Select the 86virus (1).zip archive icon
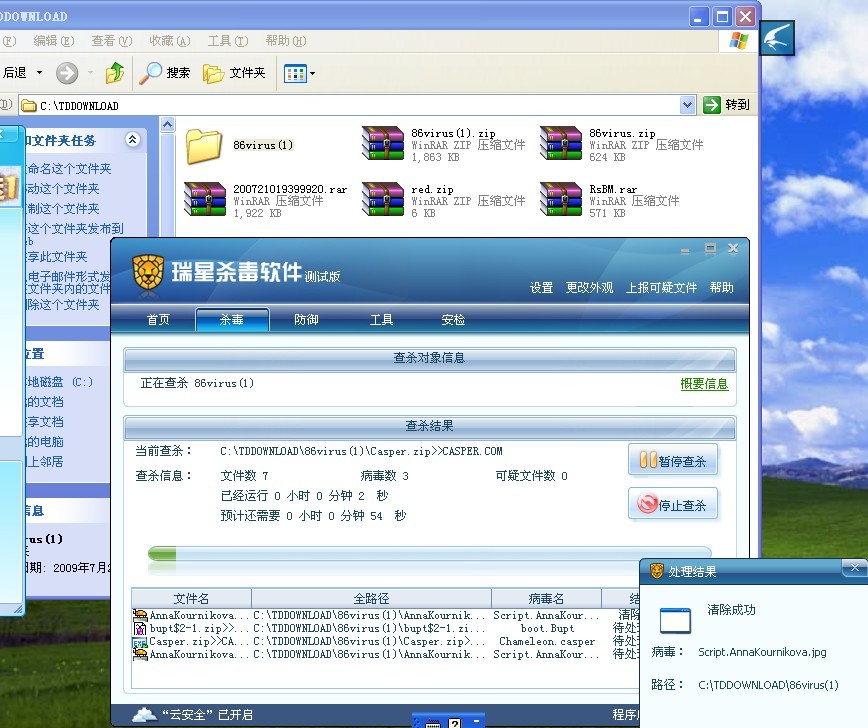Viewport: 868px width, 728px height. pyautogui.click(x=383, y=143)
